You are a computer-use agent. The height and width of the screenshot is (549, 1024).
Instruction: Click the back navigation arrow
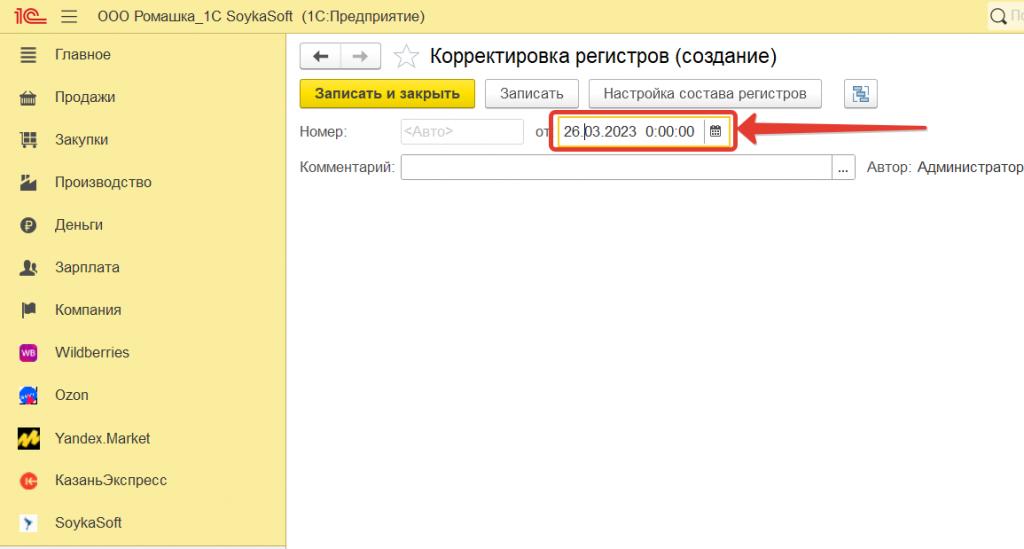click(321, 56)
